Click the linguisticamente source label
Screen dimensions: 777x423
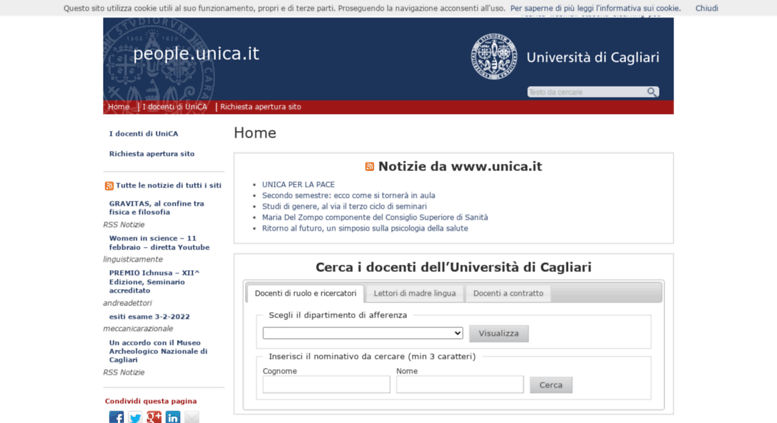[x=133, y=259]
